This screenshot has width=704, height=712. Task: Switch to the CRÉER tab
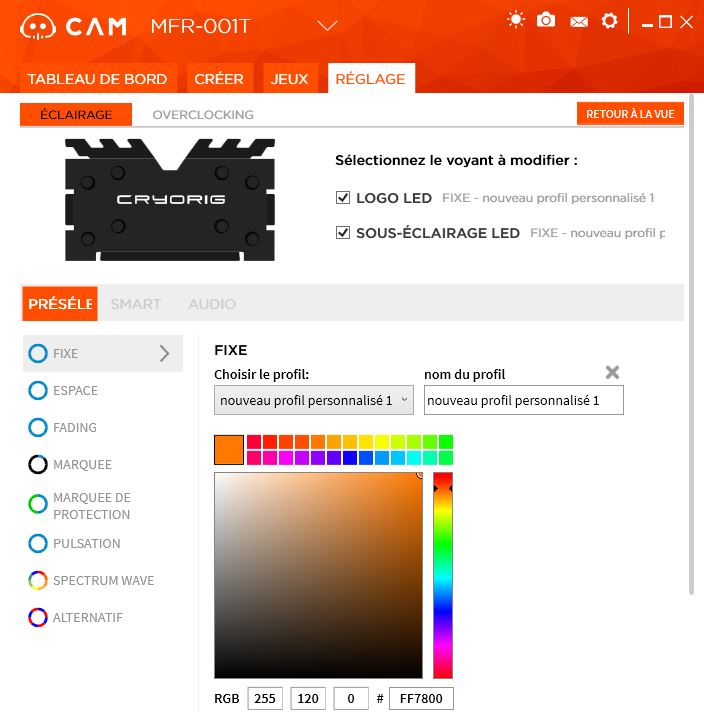point(219,79)
